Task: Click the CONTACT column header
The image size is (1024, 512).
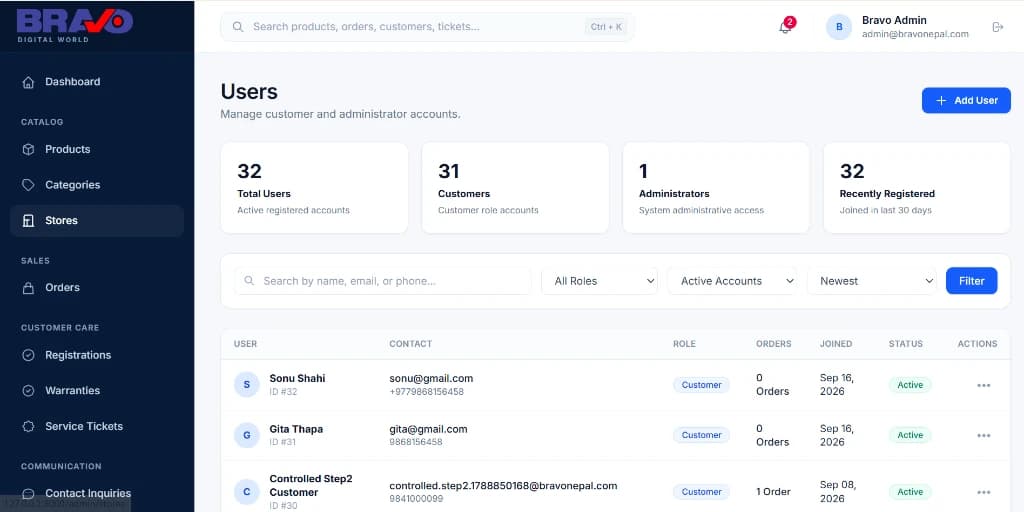Action: (411, 344)
